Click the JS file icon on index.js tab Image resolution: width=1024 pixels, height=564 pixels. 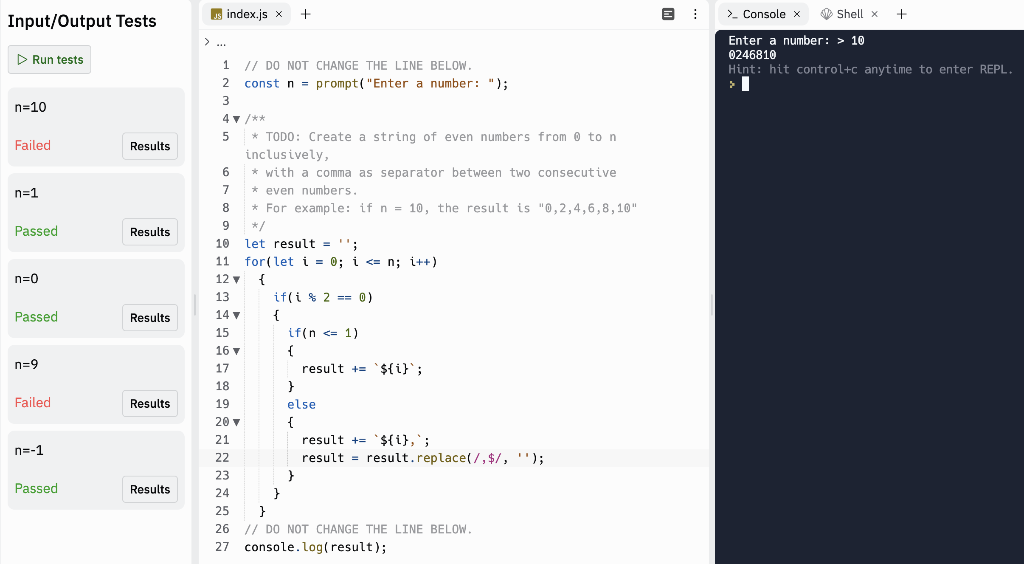pyautogui.click(x=216, y=14)
